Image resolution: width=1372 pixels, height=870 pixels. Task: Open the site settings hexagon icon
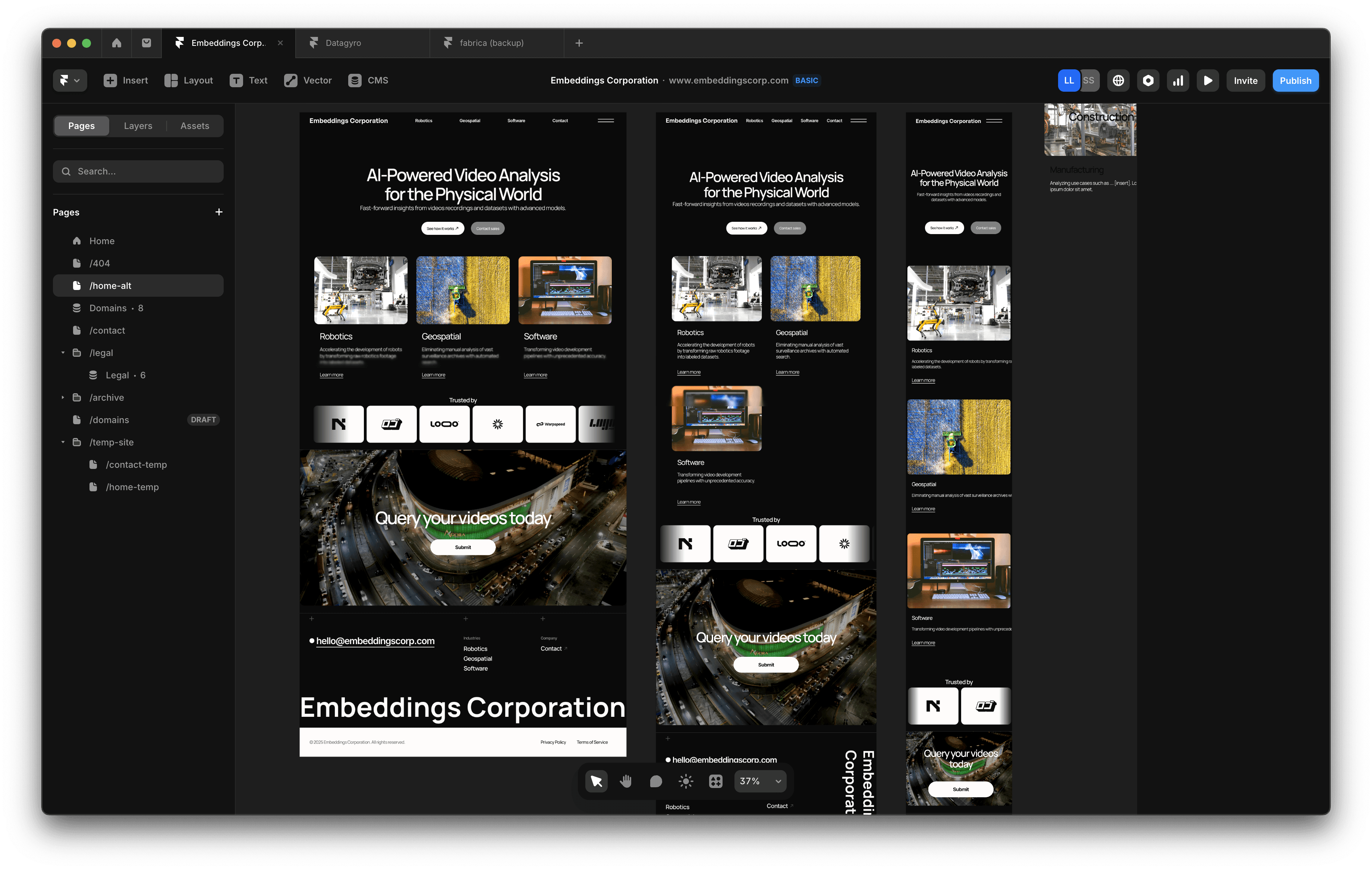coord(1148,81)
